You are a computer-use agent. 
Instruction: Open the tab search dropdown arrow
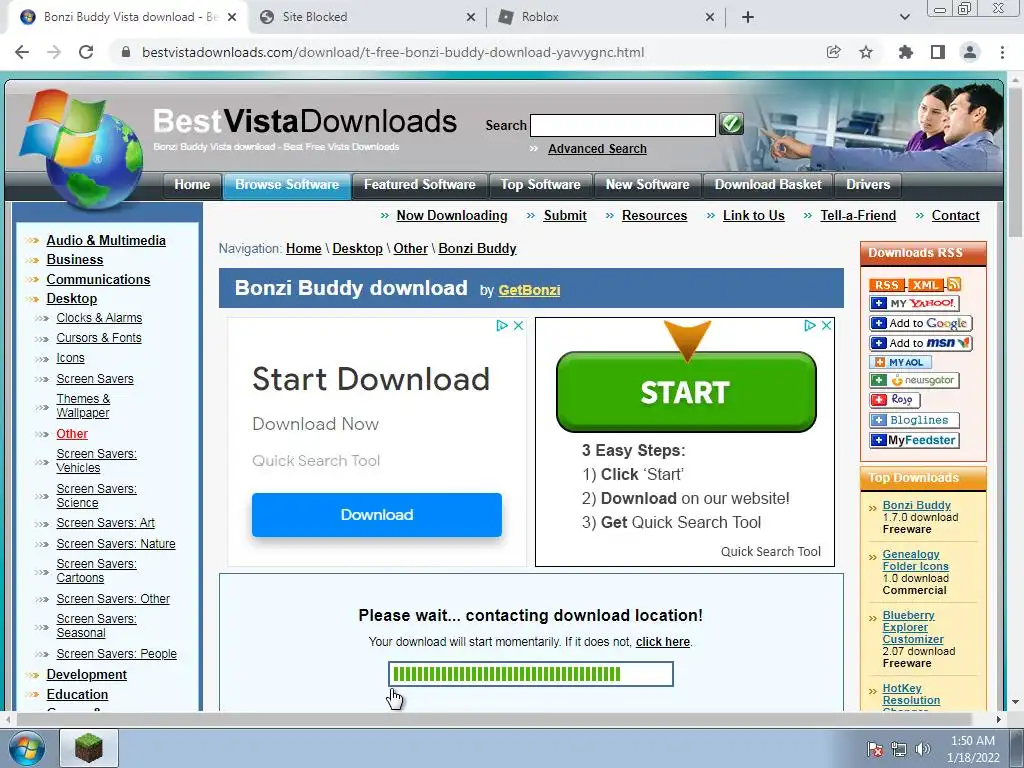point(904,17)
